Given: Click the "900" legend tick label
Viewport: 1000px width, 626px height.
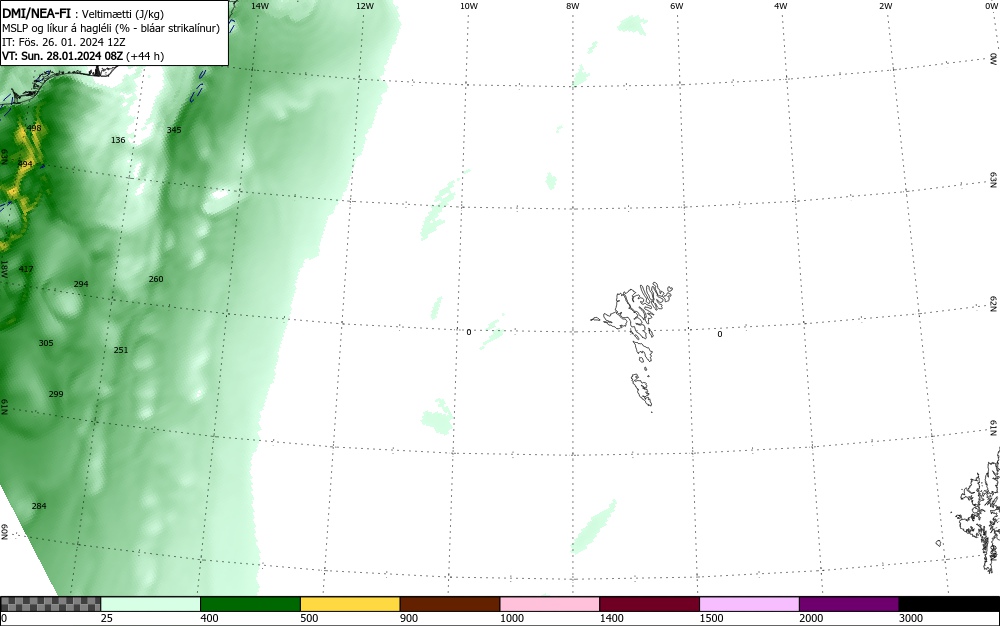Looking at the screenshot, I should (x=409, y=618).
